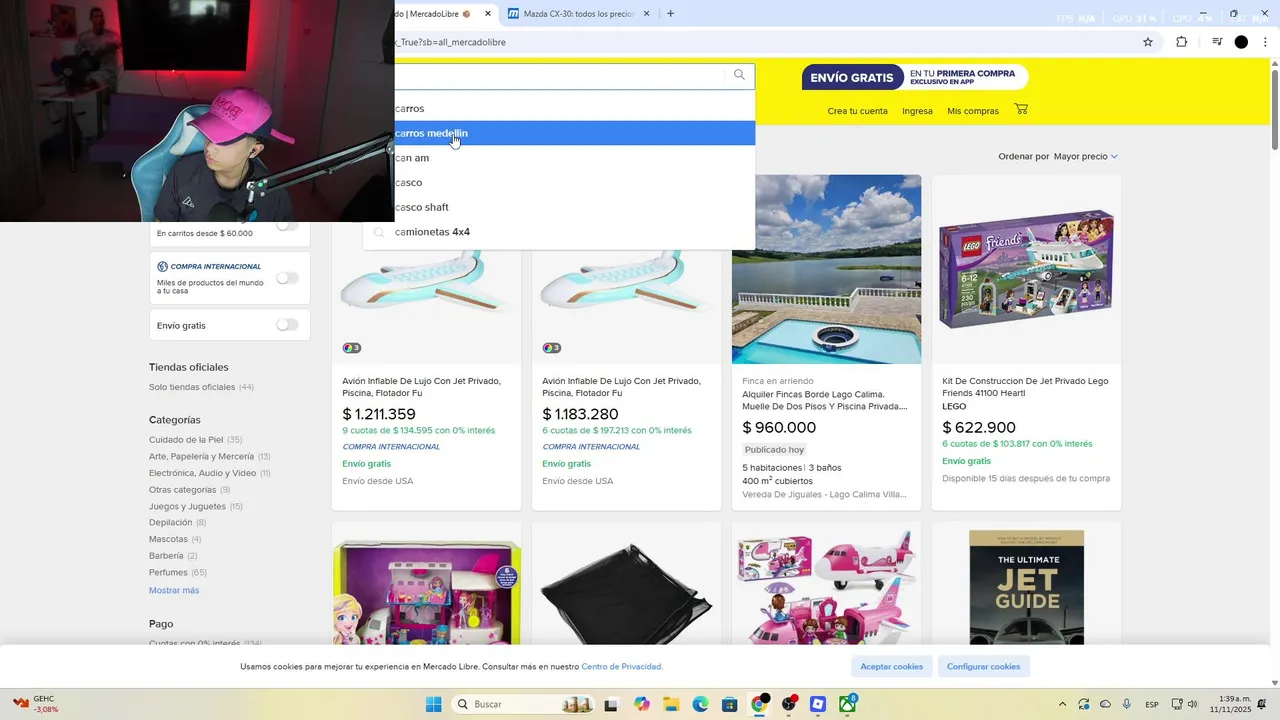The image size is (1280, 720).
Task: Open Xbox app from the taskbar
Action: [848, 704]
